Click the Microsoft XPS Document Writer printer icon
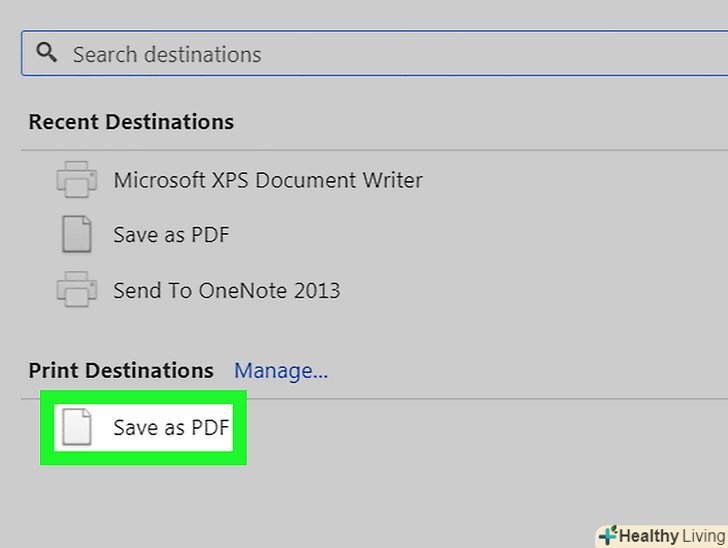This screenshot has height=548, width=728. coord(77,180)
